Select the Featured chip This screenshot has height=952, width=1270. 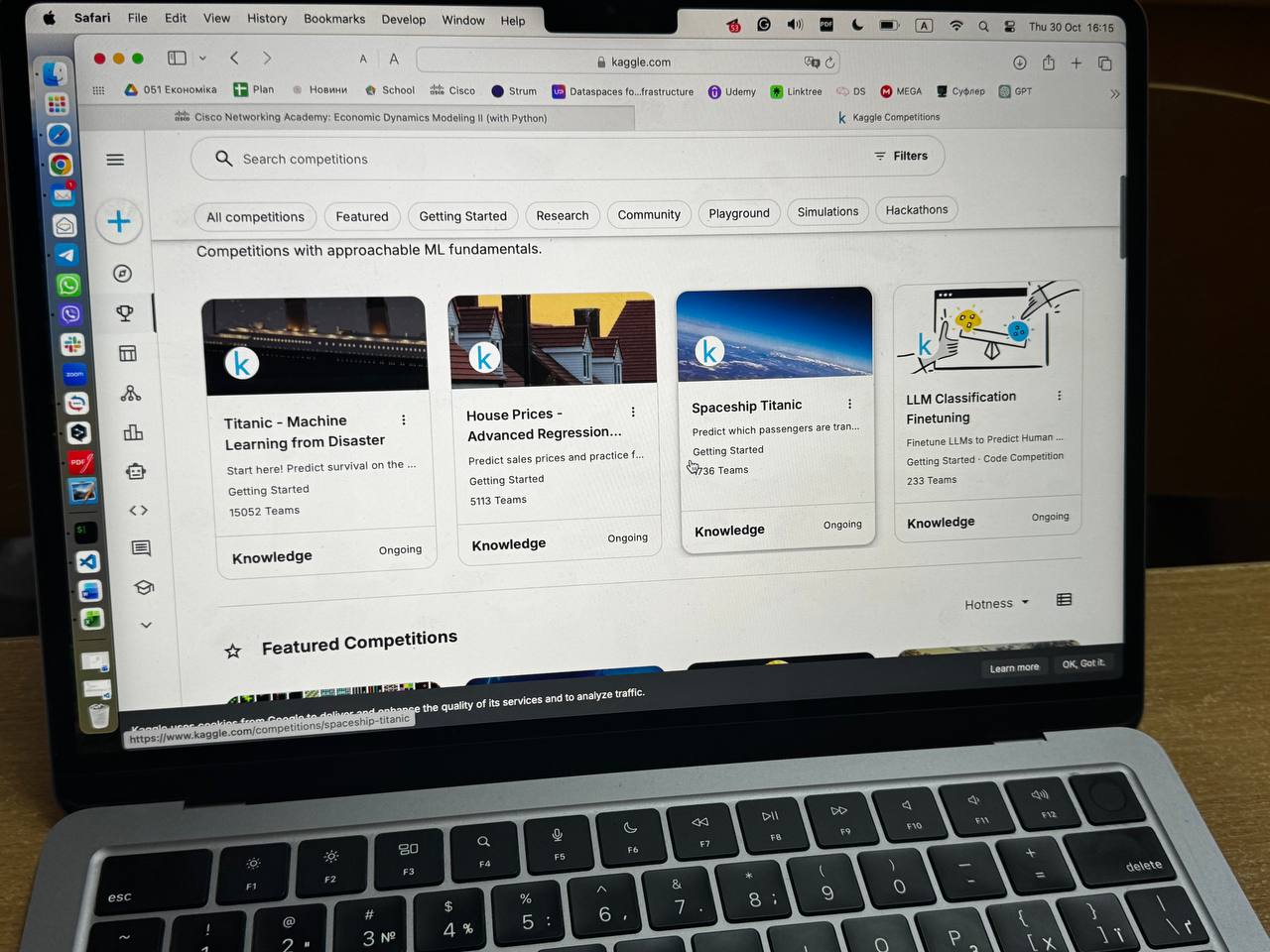[362, 216]
